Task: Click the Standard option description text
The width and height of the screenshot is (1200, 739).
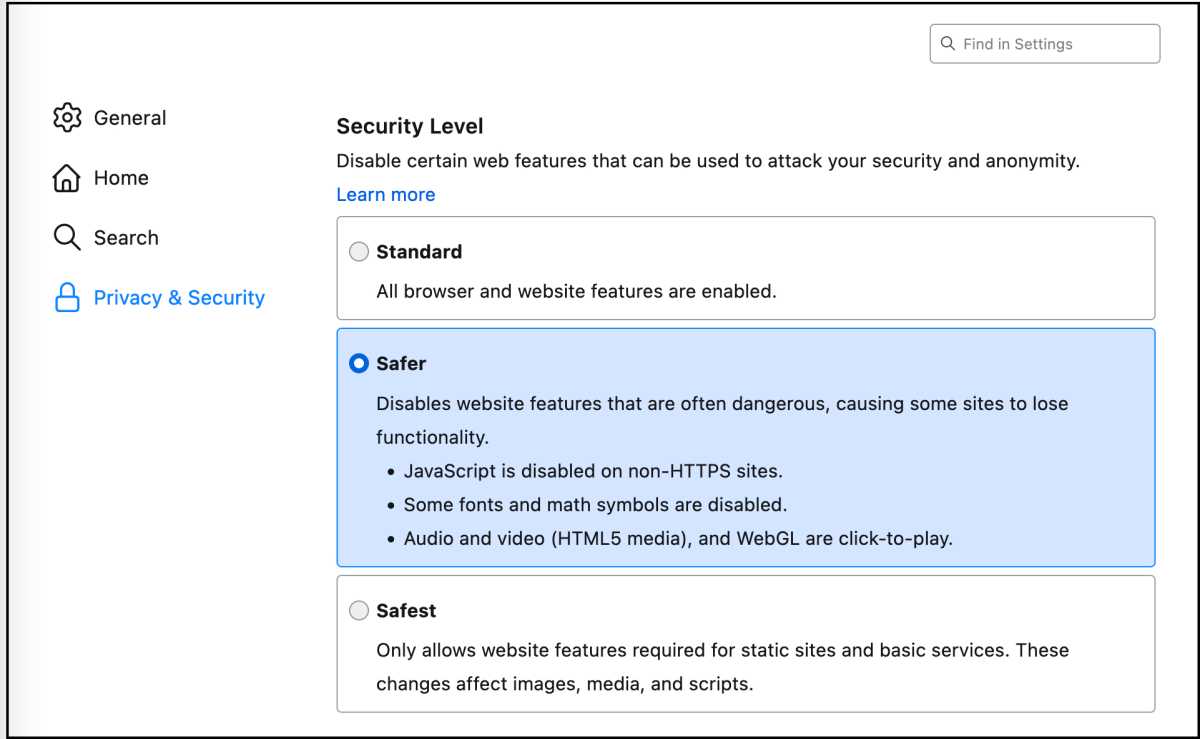Action: (577, 292)
